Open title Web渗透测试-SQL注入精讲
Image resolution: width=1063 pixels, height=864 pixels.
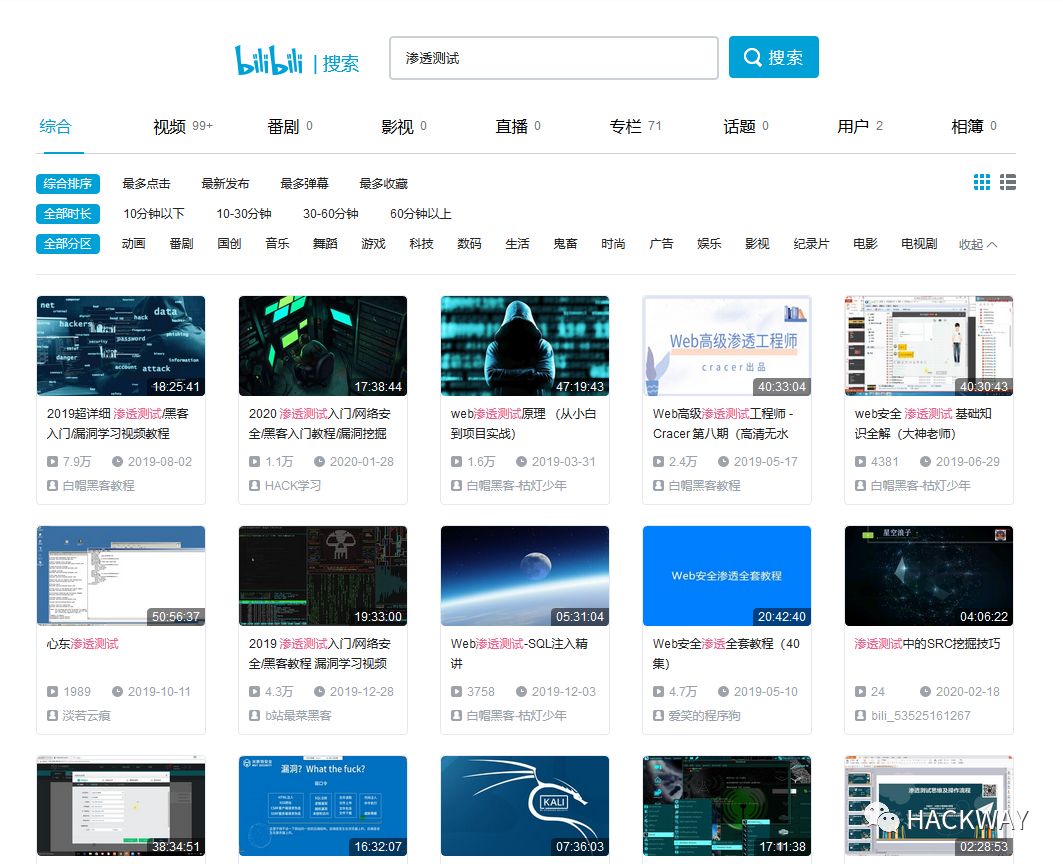point(519,653)
